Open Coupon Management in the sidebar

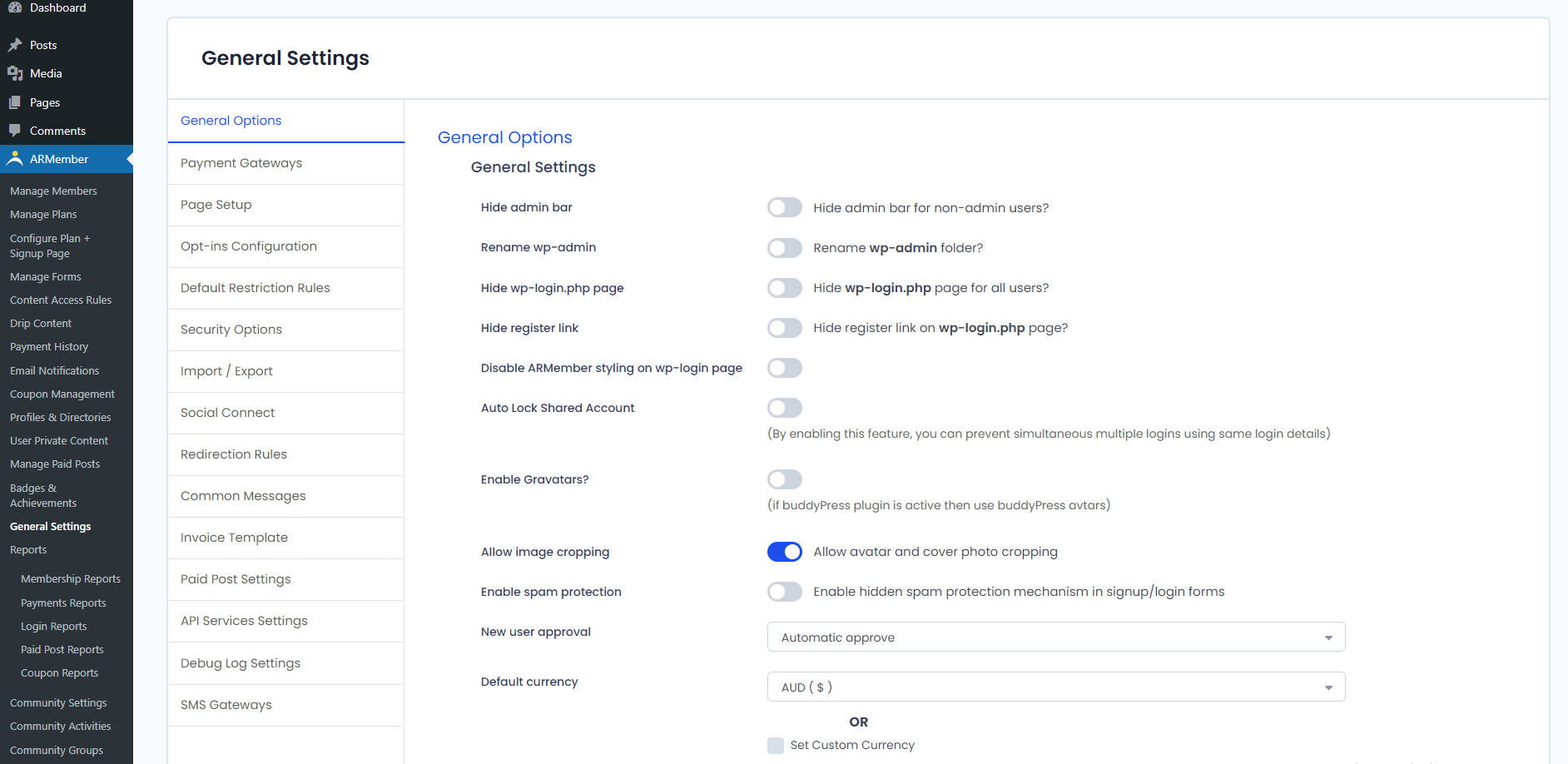pos(62,394)
